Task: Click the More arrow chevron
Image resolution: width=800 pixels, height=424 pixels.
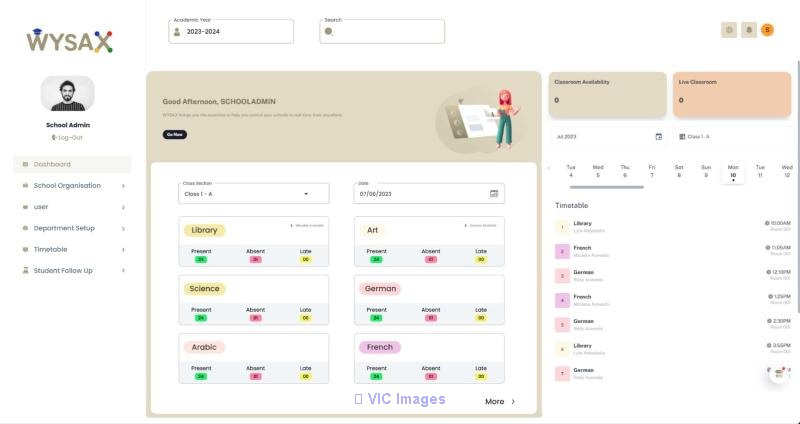Action: 513,402
